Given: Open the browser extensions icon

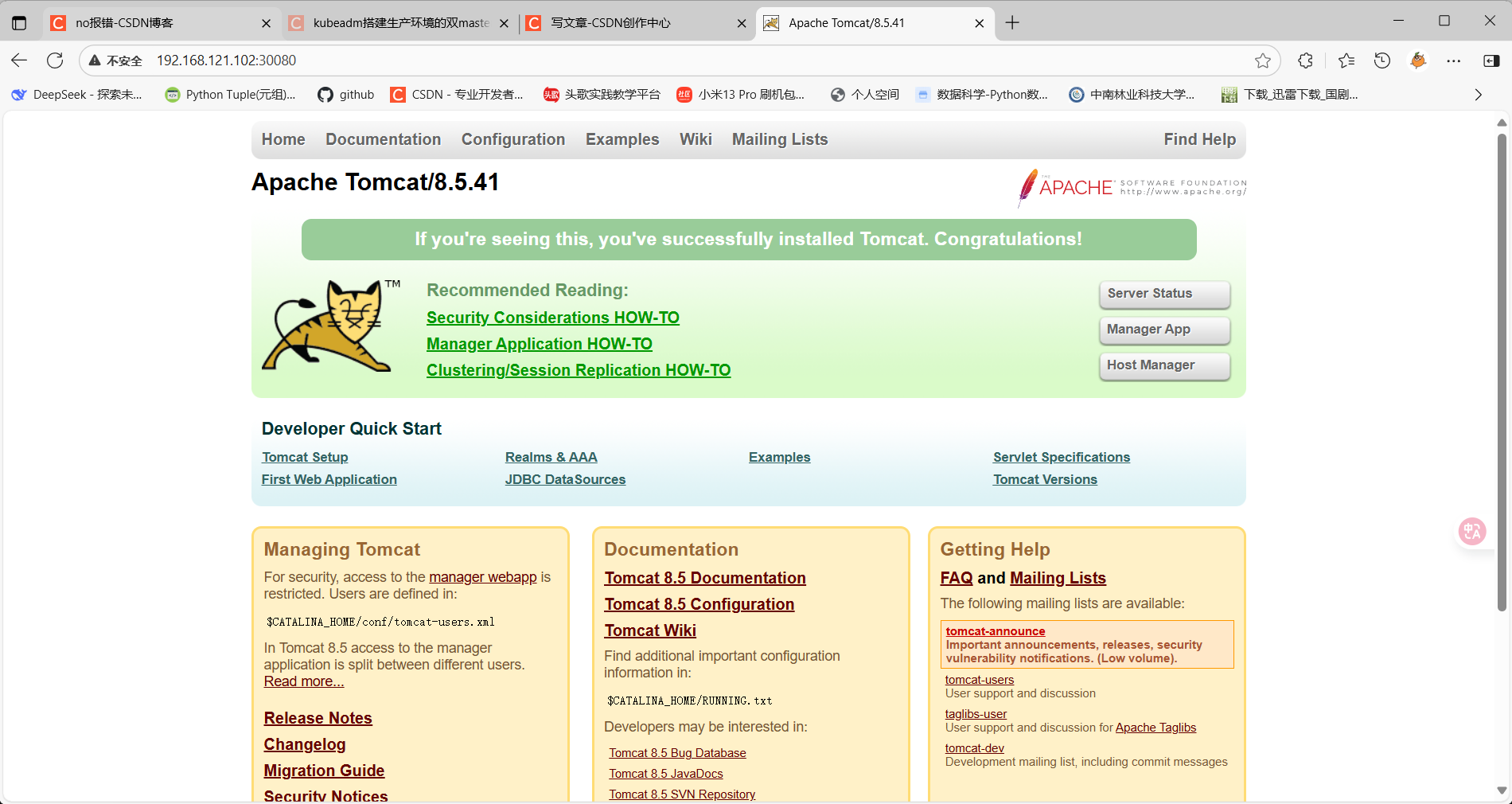Looking at the screenshot, I should point(1305,60).
